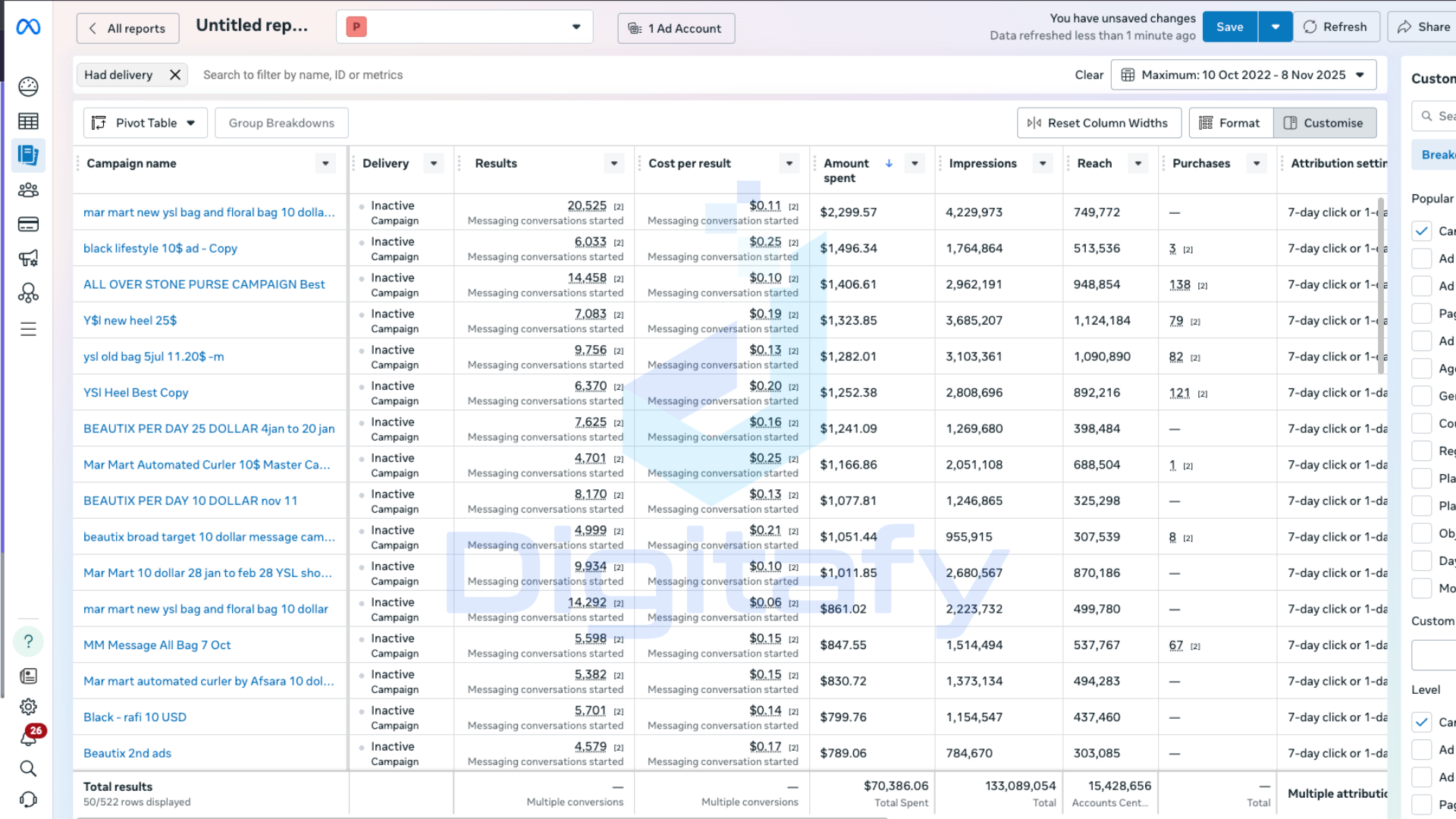Open the Meta logo home
The image size is (1456, 819).
[28, 27]
